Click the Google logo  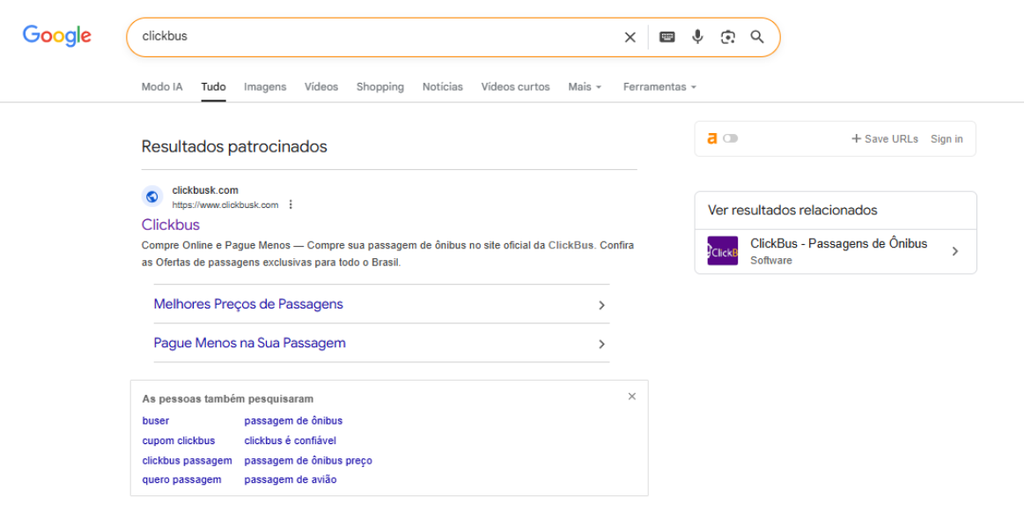pyautogui.click(x=57, y=36)
